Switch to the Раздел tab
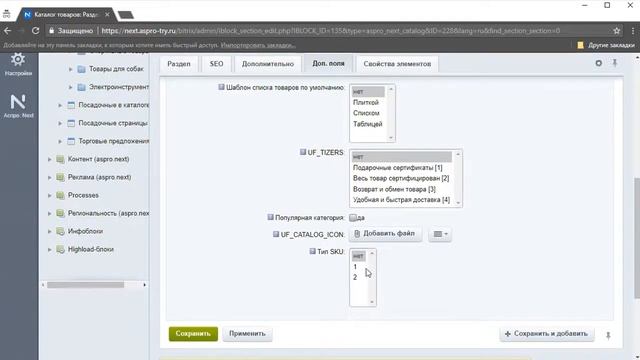Screen dimensions: 640x360 [179, 64]
